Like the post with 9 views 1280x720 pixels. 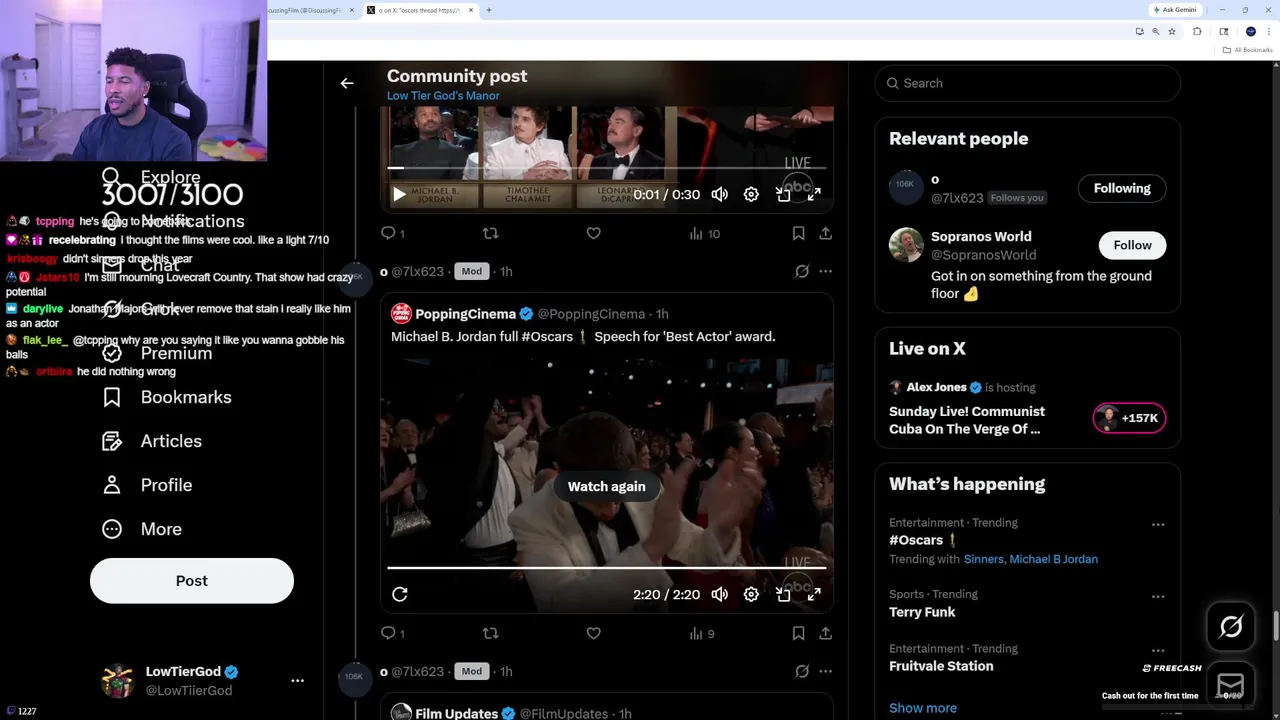593,633
